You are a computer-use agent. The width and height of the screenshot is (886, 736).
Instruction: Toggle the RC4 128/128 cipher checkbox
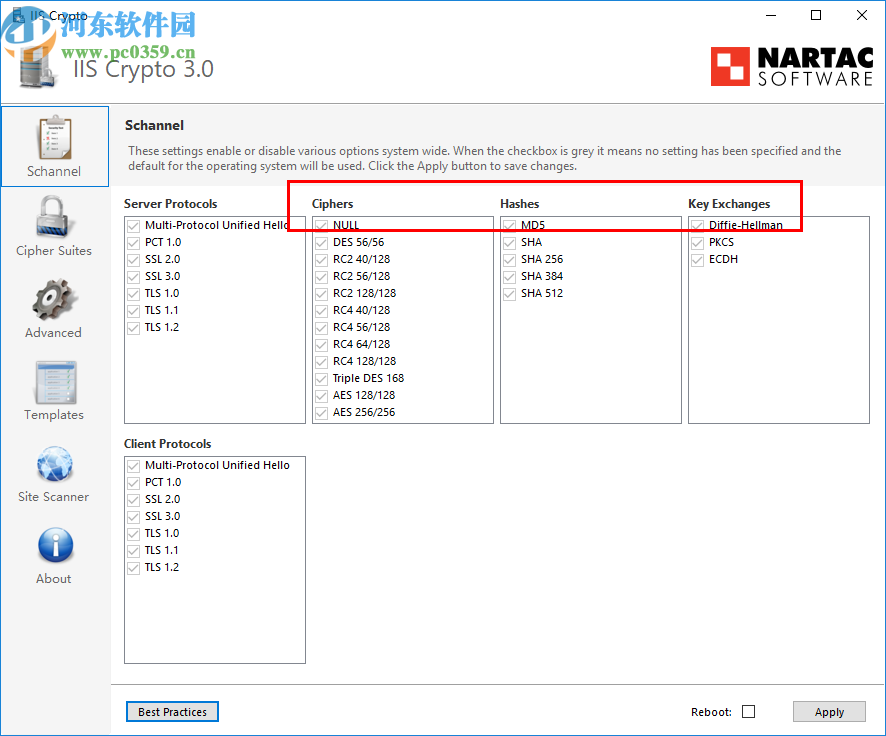tap(322, 362)
